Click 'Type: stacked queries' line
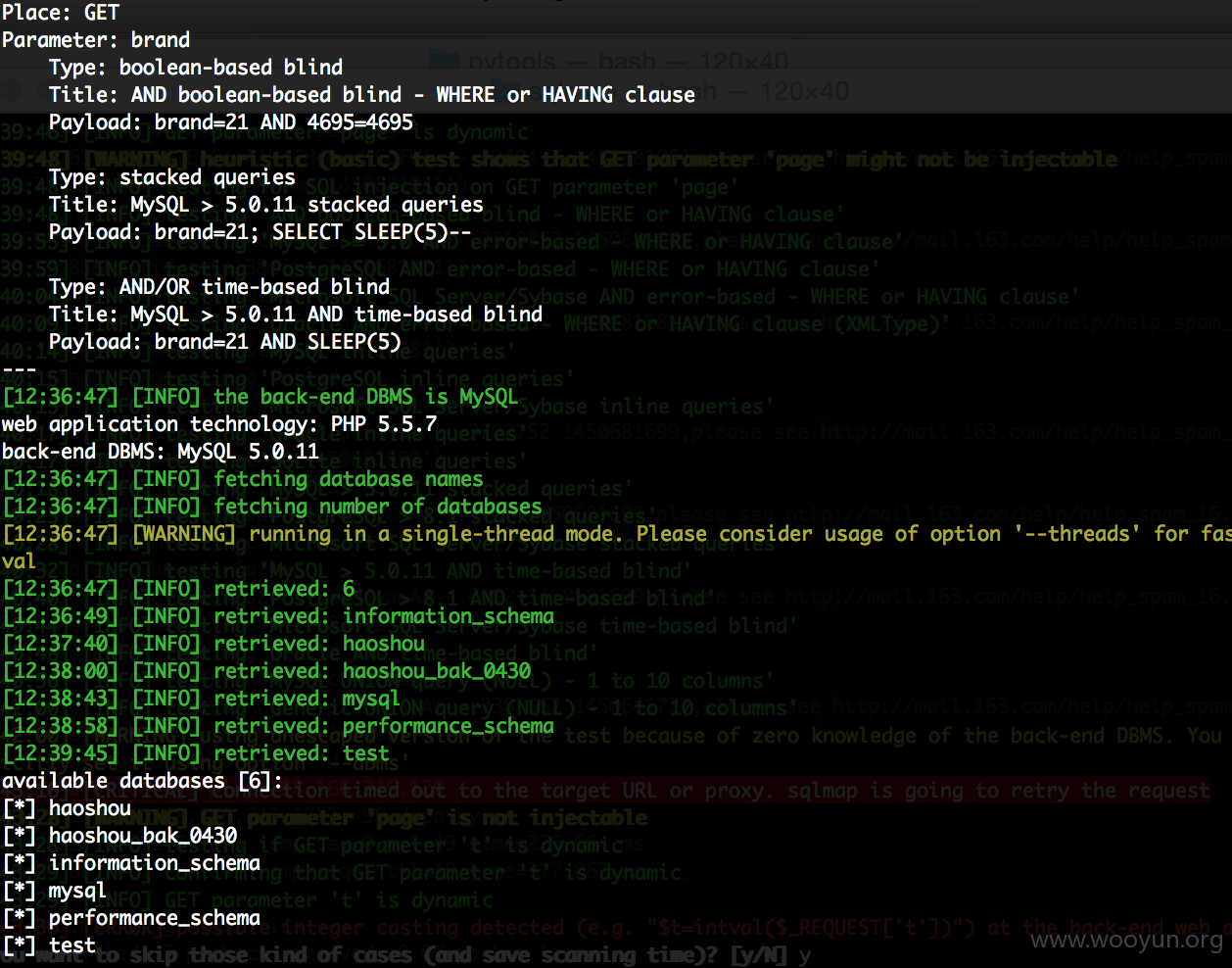Image resolution: width=1232 pixels, height=968 pixels. (172, 177)
